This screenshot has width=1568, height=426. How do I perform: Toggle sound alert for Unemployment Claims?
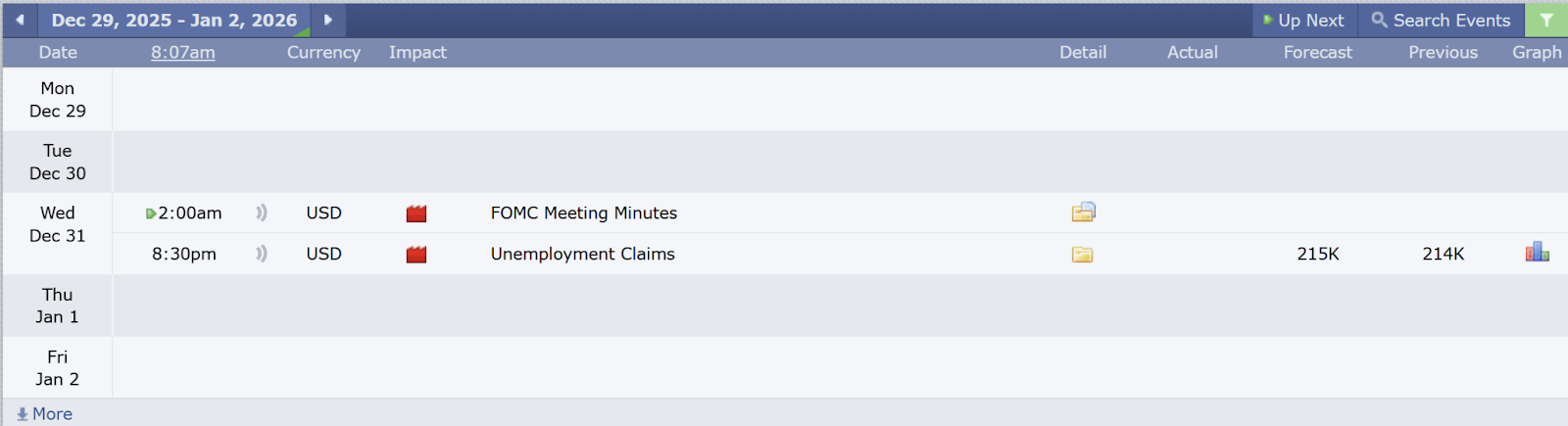click(x=262, y=254)
